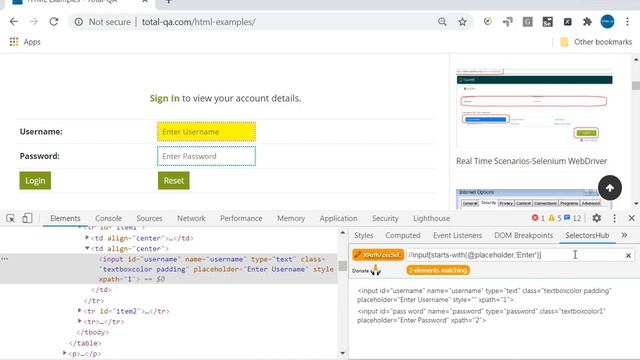Select the SelectorsHub sidebar tab
The width and height of the screenshot is (640, 360).
(587, 236)
